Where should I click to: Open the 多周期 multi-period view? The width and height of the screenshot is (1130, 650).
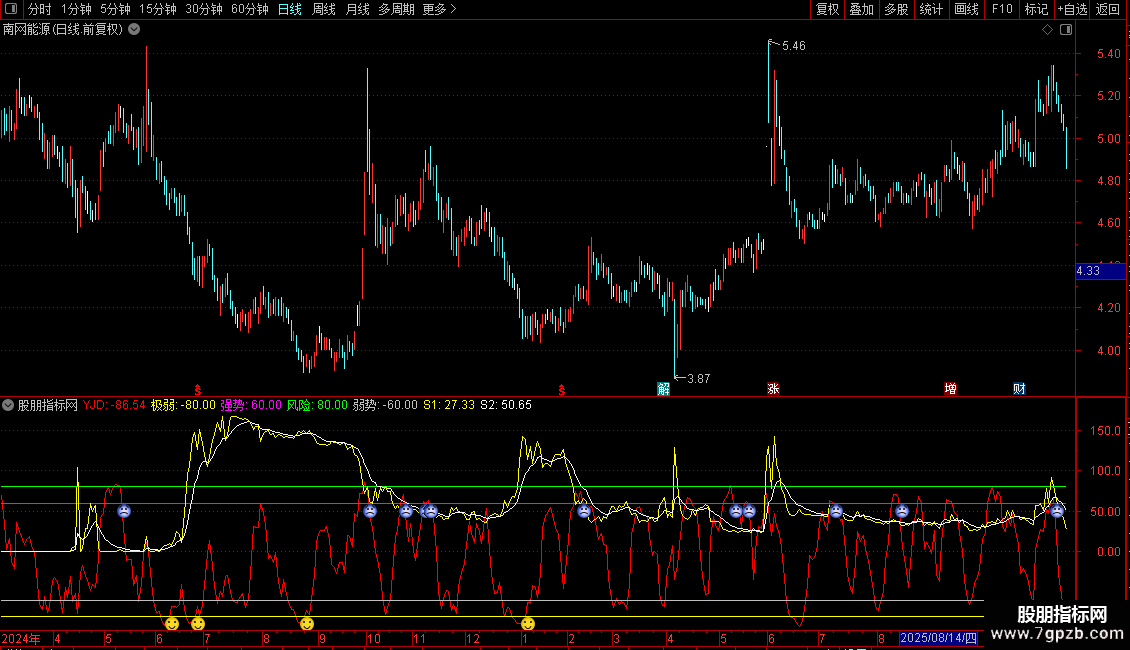tap(396, 9)
